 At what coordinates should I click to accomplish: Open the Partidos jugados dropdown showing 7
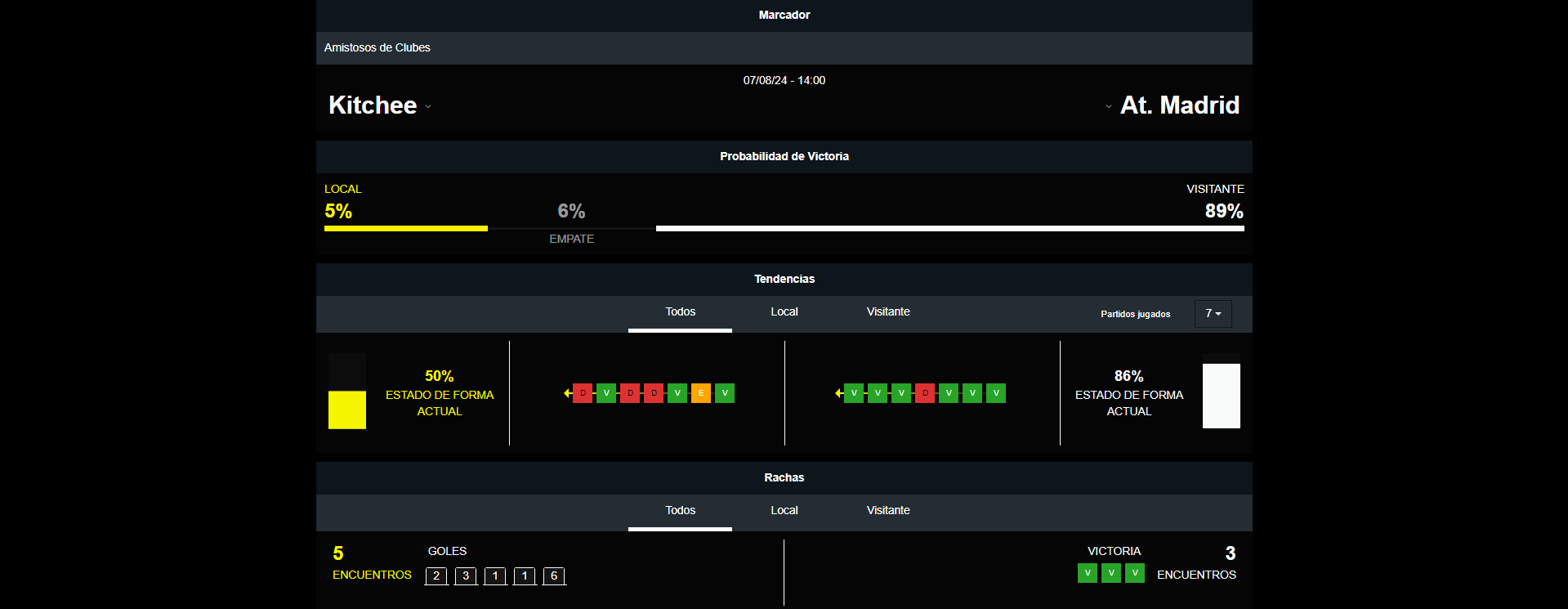[x=1213, y=314]
